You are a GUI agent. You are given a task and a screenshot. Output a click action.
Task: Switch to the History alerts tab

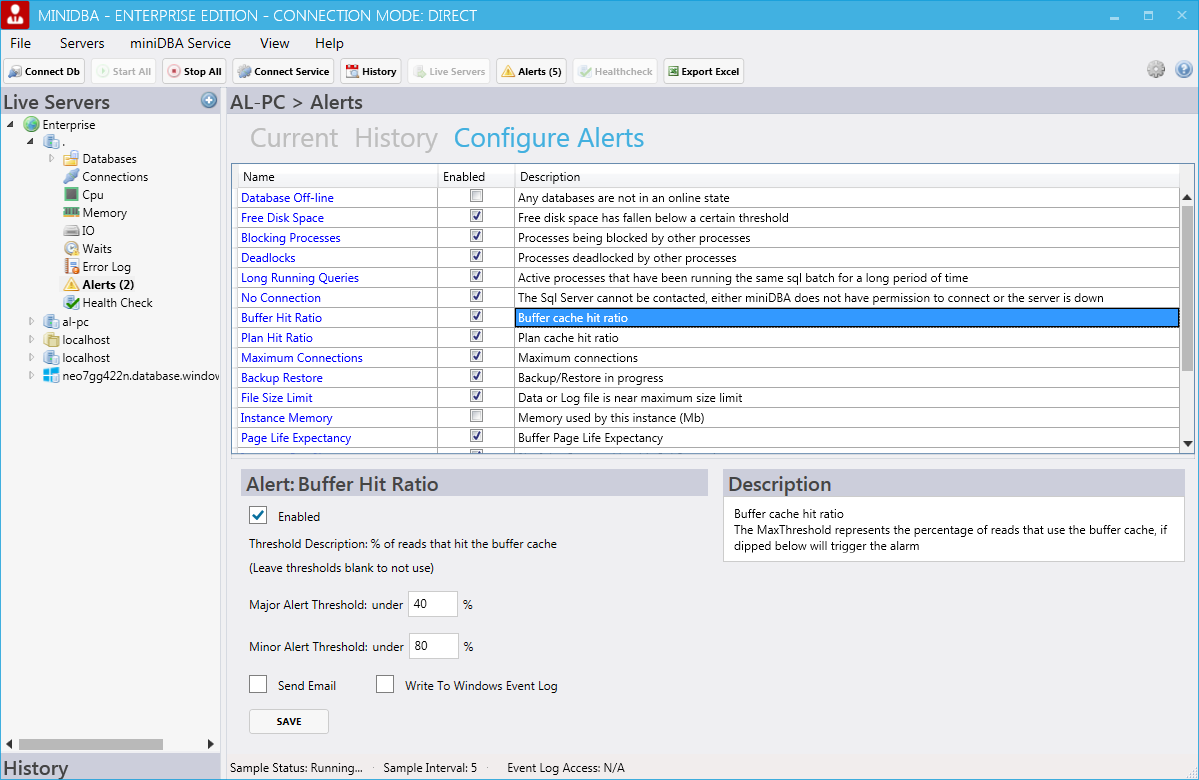[x=396, y=138]
